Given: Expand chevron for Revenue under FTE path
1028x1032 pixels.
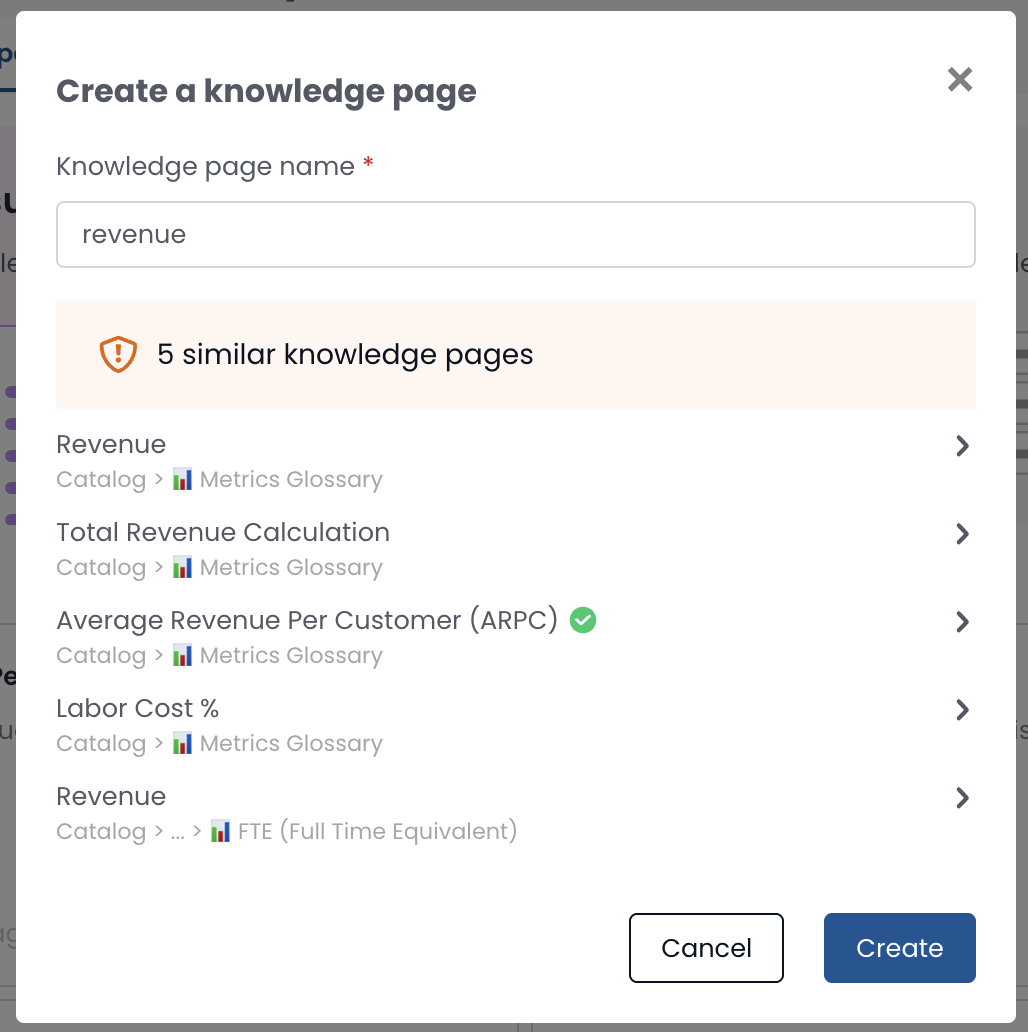Looking at the screenshot, I should click(x=962, y=798).
